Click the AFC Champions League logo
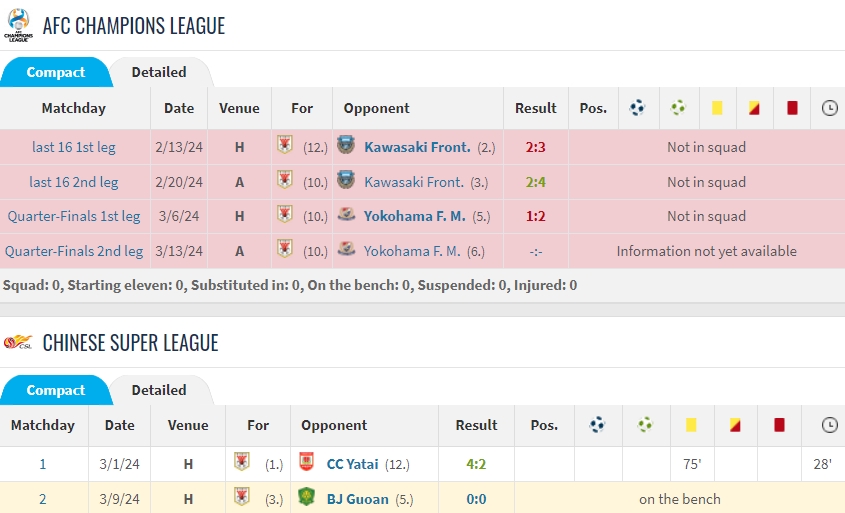This screenshot has height=513, width=845. point(18,25)
